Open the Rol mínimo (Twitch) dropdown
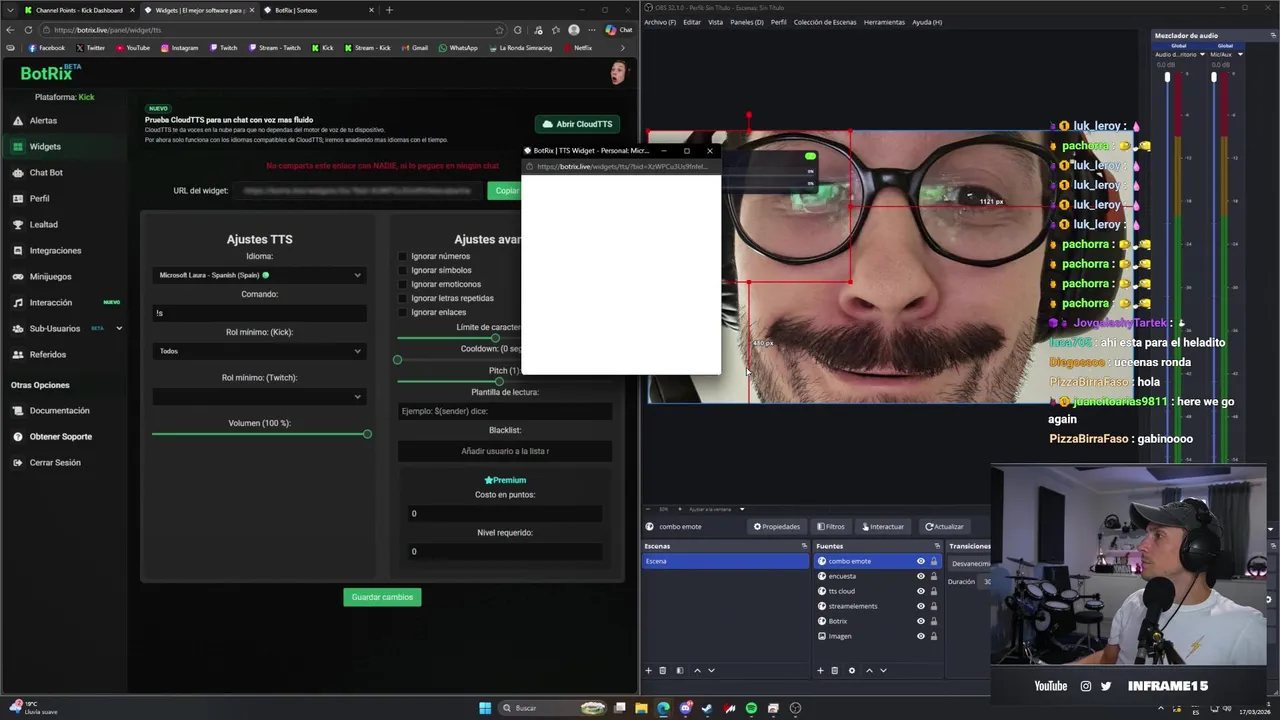1280x720 pixels. pyautogui.click(x=260, y=397)
